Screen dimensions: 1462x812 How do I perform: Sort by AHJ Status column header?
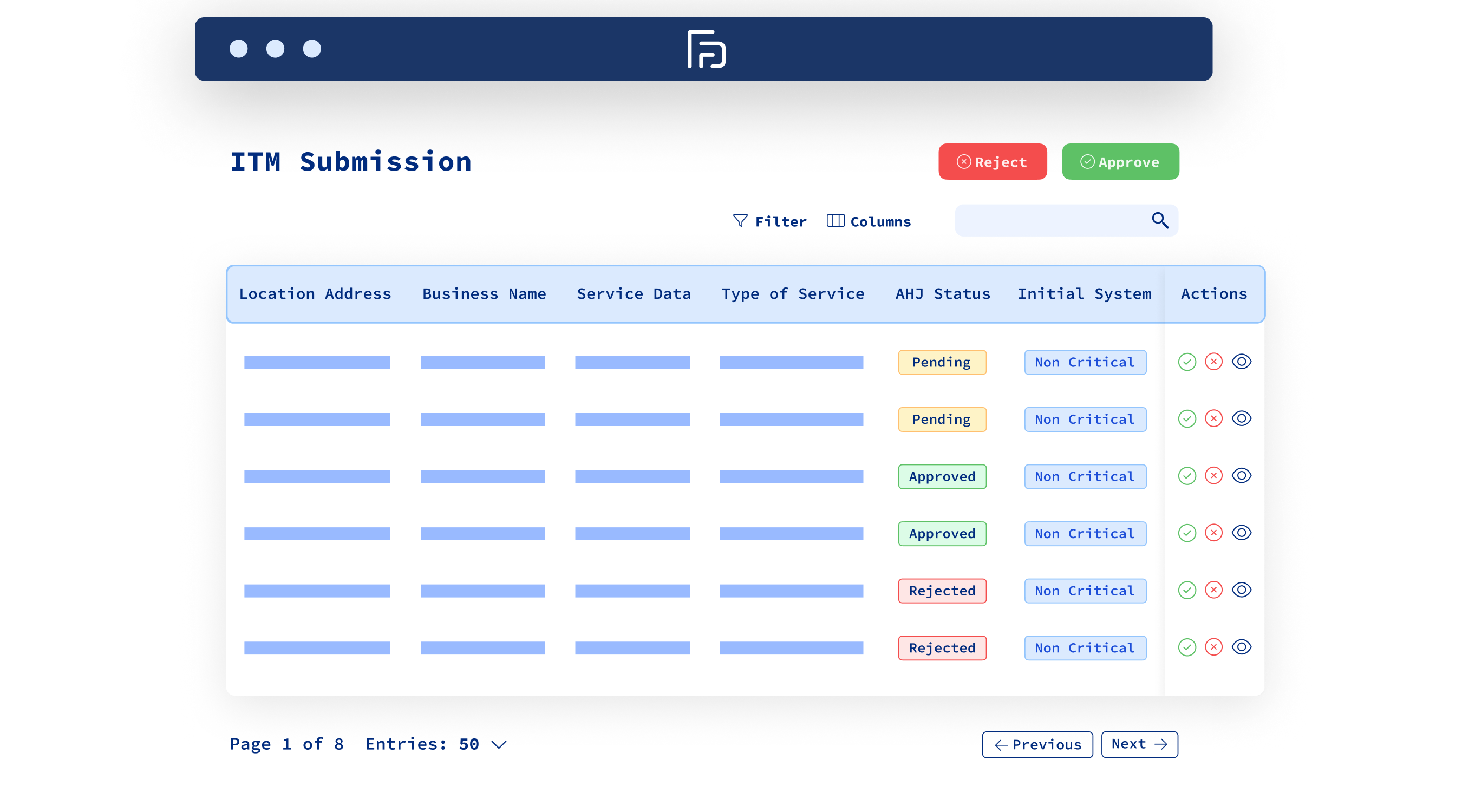coord(942,294)
